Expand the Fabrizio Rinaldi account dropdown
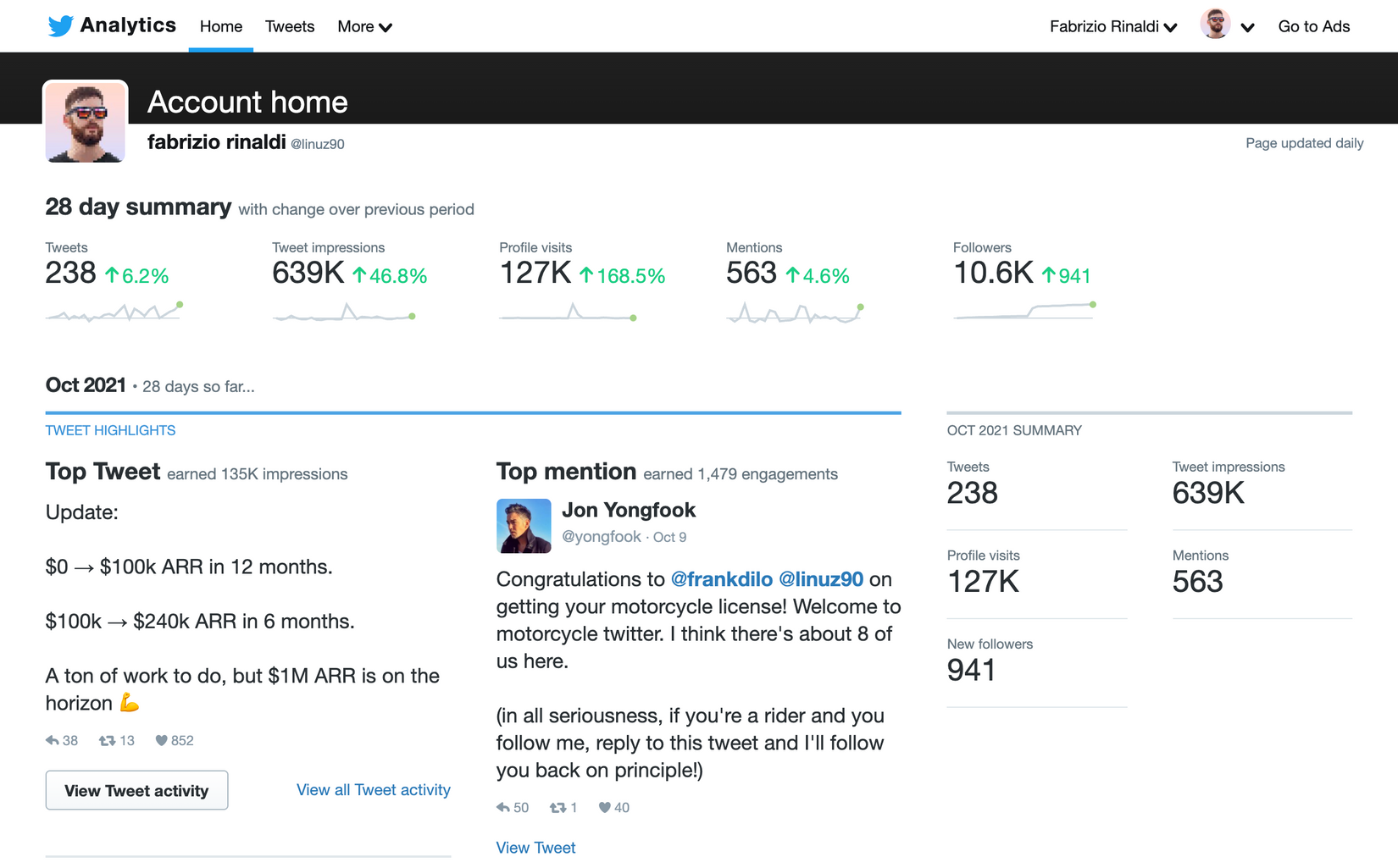Image resolution: width=1398 pixels, height=868 pixels. 1112,26
